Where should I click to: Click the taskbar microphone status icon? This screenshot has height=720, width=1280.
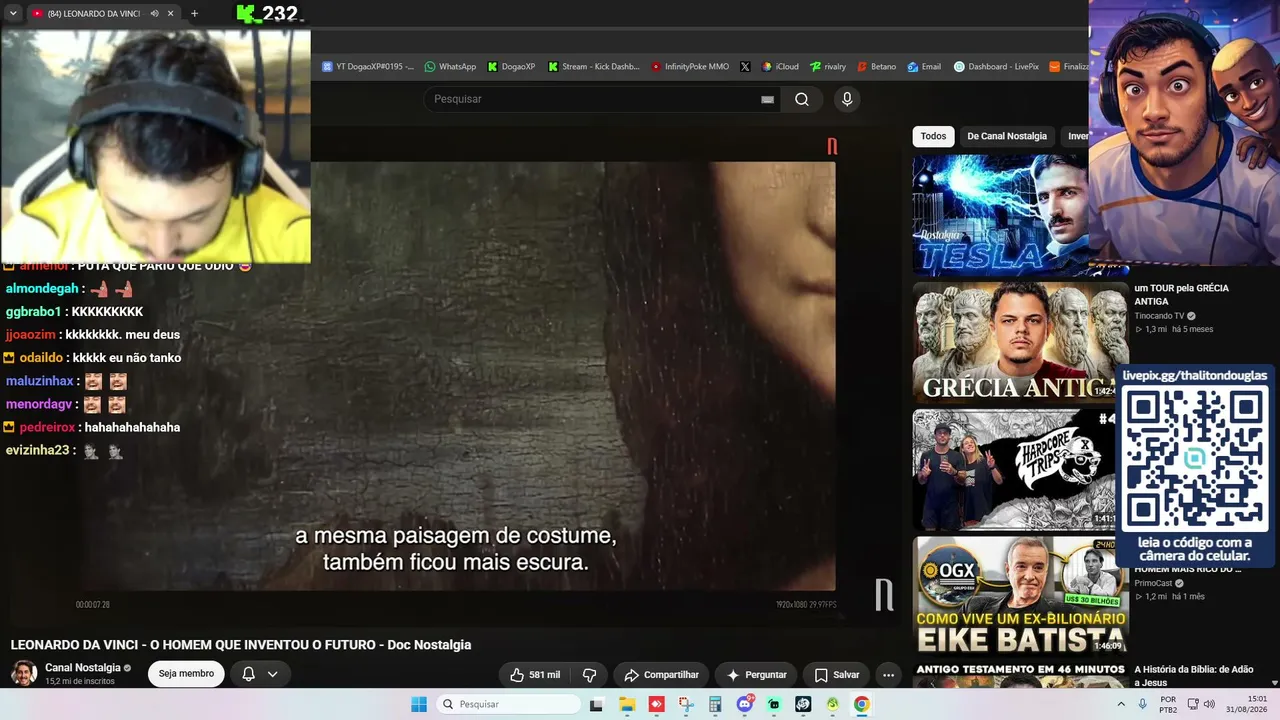point(1142,704)
